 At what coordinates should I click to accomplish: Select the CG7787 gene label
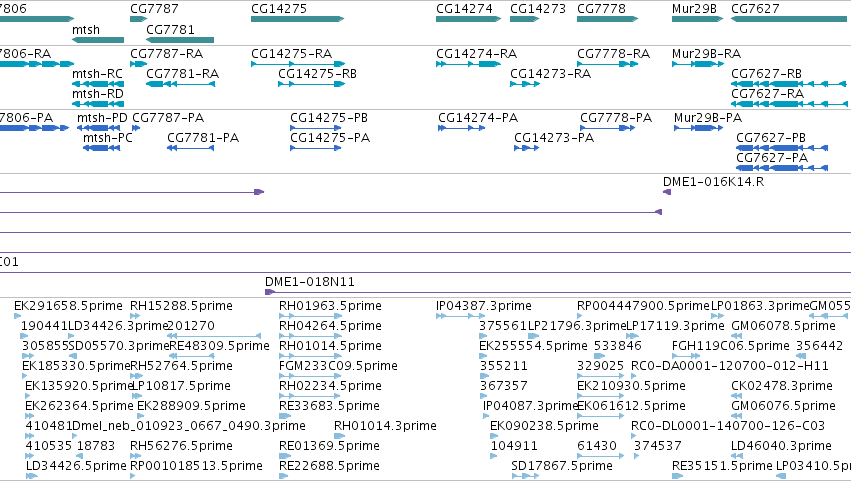coord(155,9)
